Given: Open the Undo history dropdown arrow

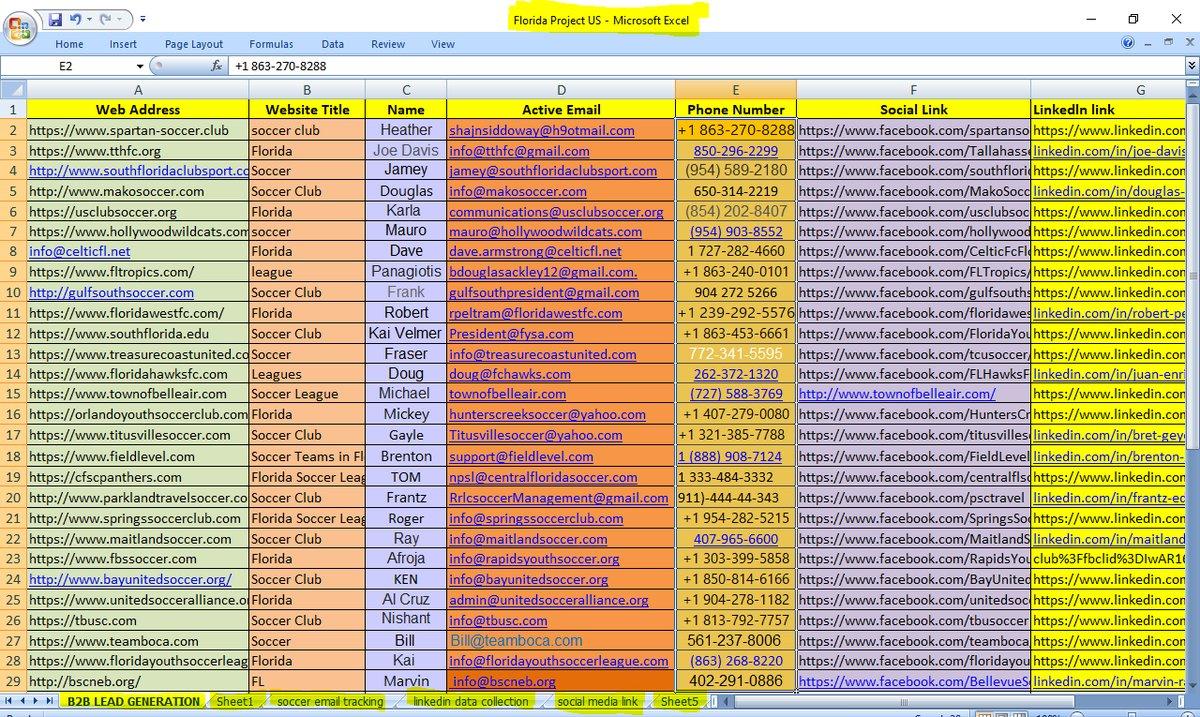Looking at the screenshot, I should click(91, 18).
